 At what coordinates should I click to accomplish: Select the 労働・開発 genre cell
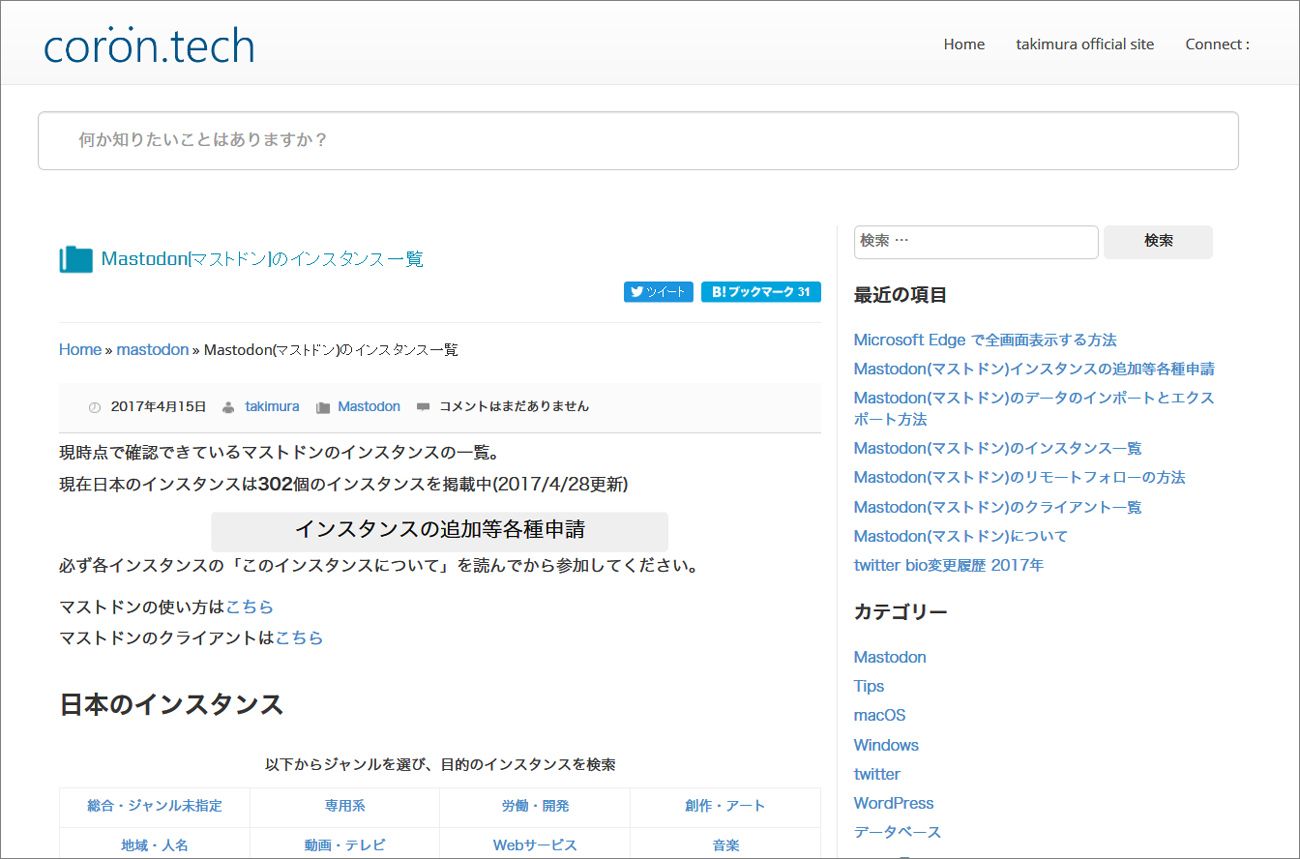pos(535,806)
